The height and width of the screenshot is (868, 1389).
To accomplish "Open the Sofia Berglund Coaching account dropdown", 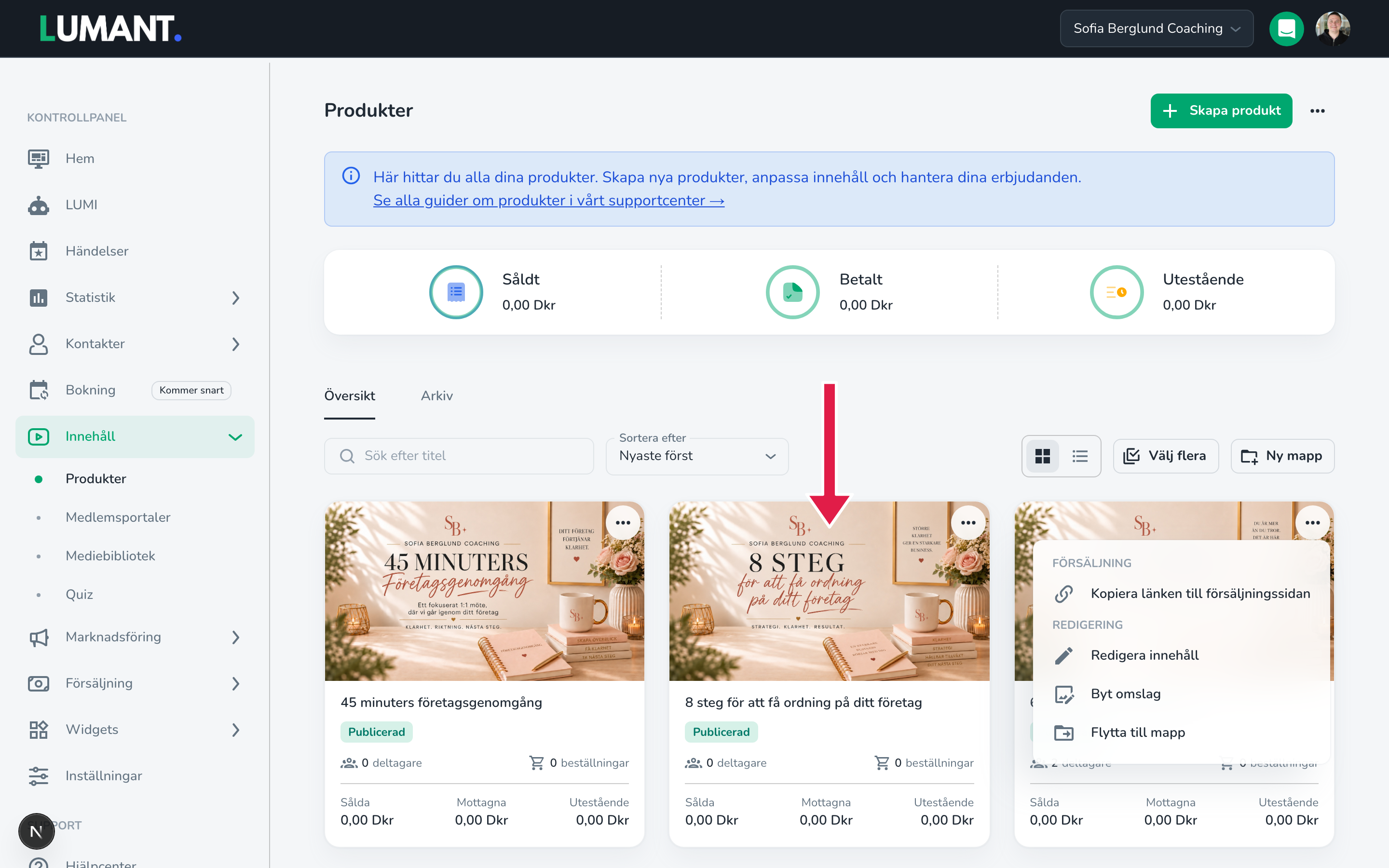I will click(1156, 28).
